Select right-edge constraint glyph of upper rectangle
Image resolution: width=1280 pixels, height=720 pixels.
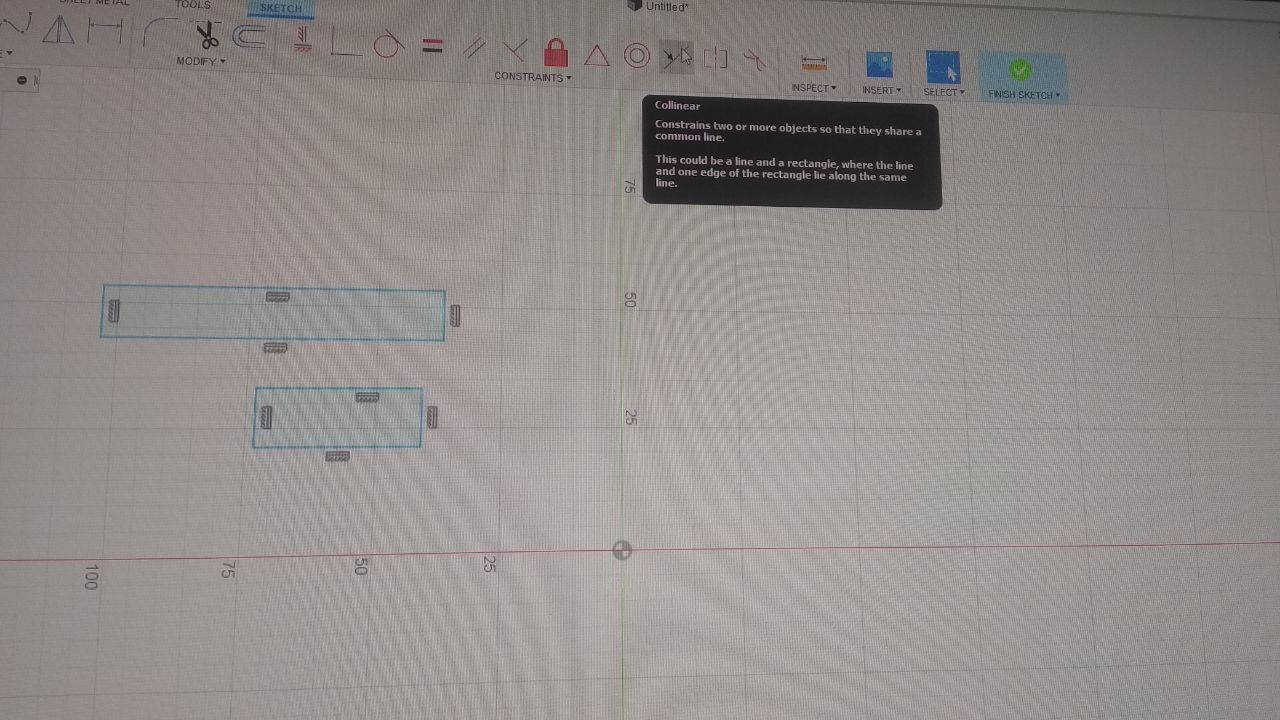coord(456,315)
